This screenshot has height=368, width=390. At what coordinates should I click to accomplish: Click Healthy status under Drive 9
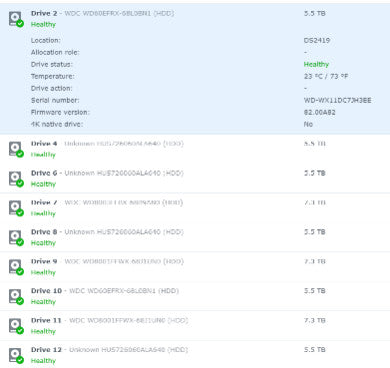[x=43, y=272]
